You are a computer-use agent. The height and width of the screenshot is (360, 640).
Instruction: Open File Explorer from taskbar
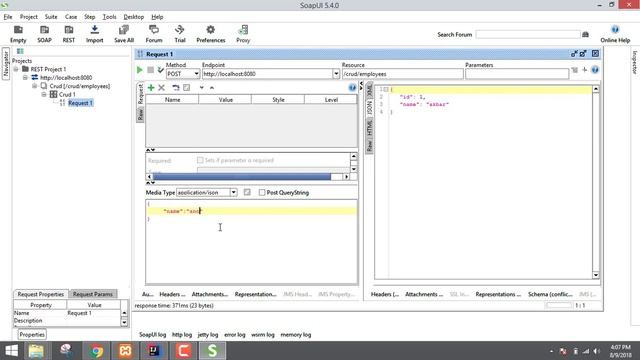[36, 351]
